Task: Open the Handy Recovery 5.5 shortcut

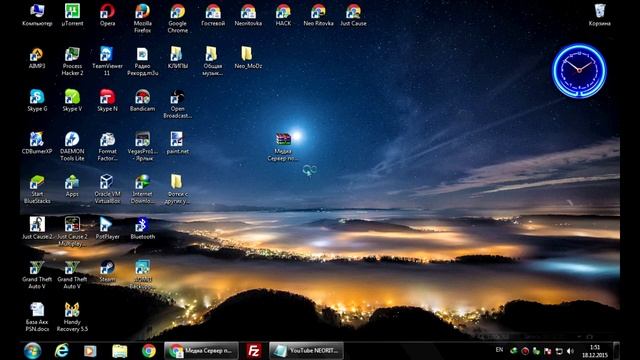Action: point(72,317)
